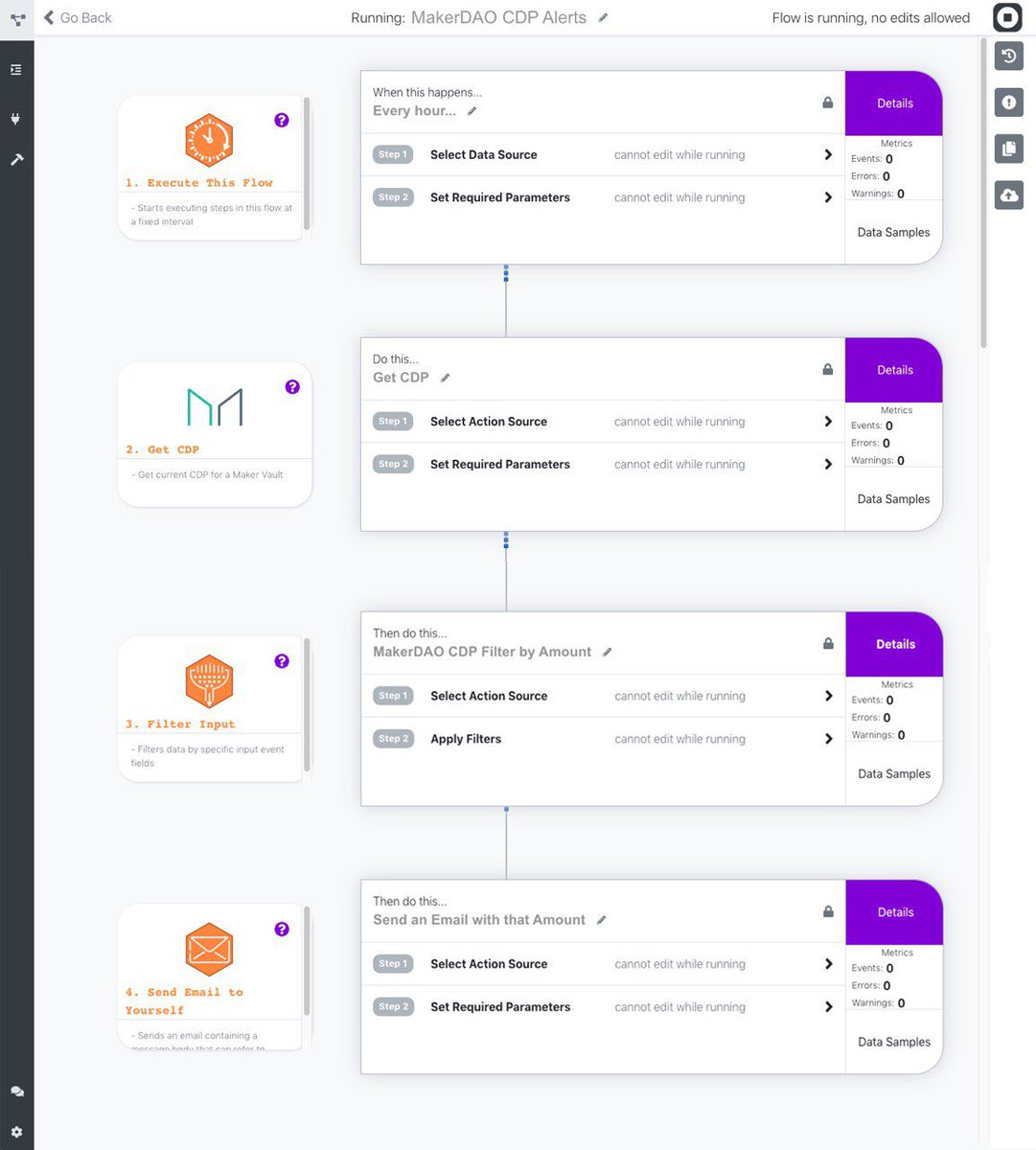Click 'Every hour...' card title

(x=414, y=111)
